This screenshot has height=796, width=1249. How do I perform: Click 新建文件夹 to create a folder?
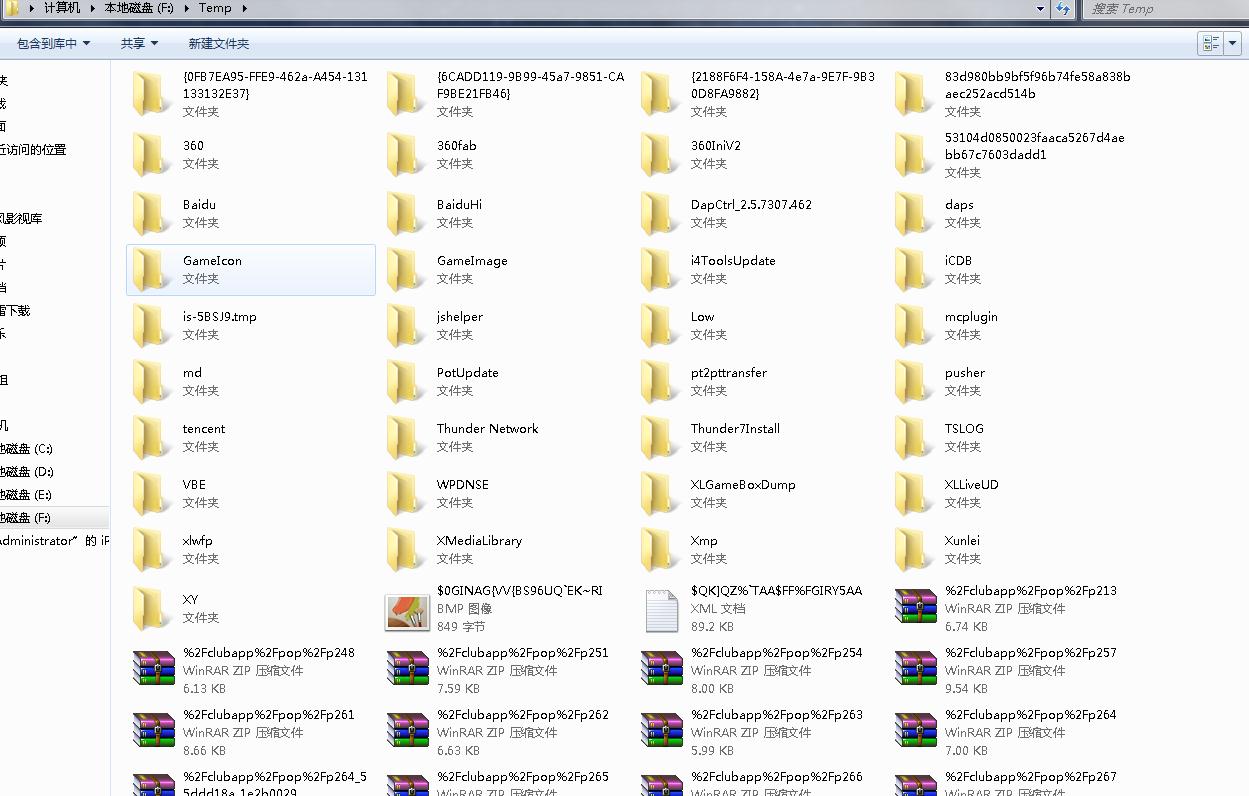point(219,44)
